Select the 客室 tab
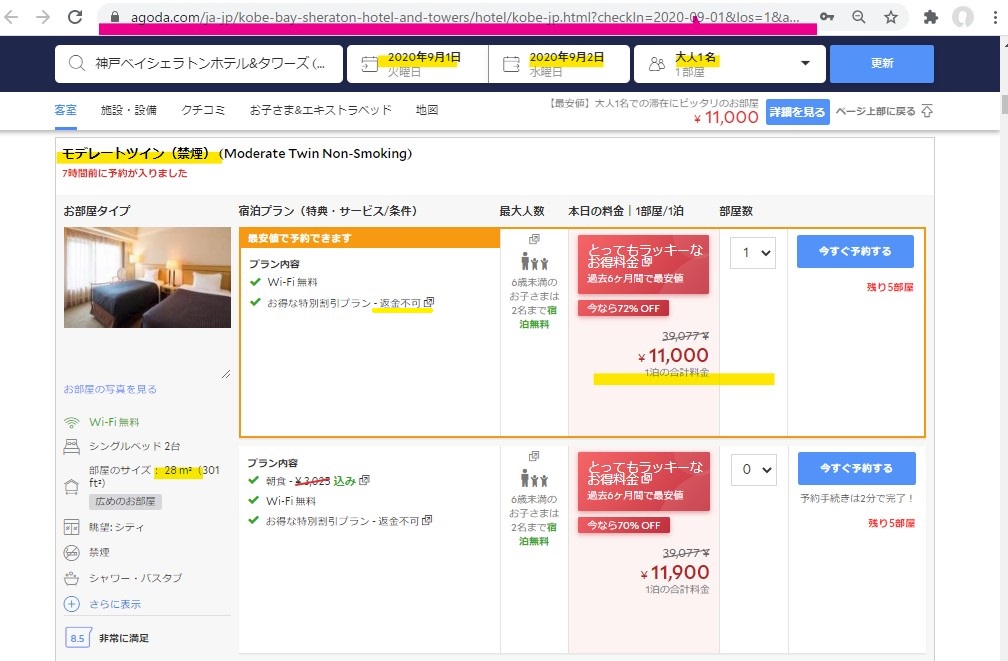Screen dimensions: 1008x661 [66, 110]
